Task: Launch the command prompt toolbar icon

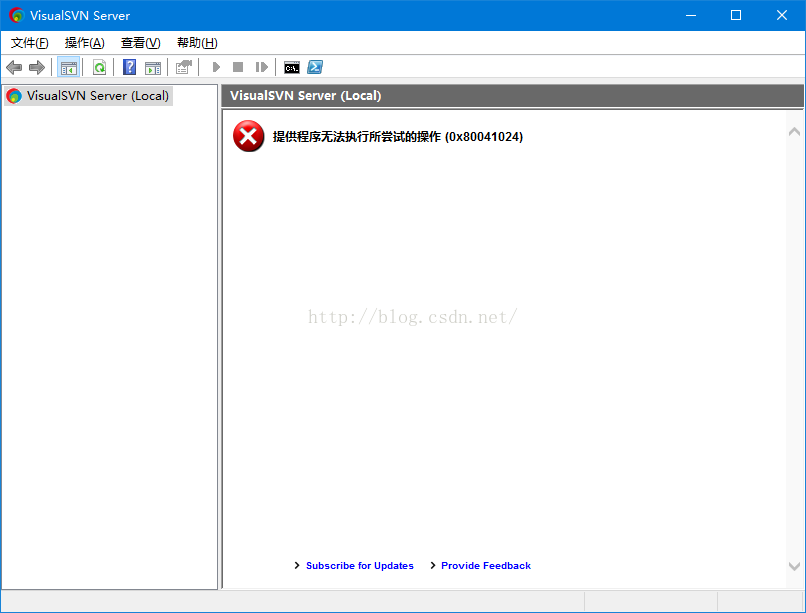Action: [x=292, y=67]
